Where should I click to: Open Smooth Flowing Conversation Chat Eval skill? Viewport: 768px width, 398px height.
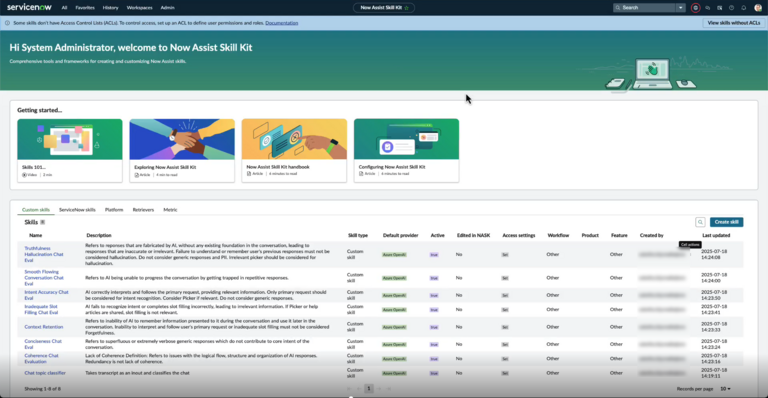[44, 278]
